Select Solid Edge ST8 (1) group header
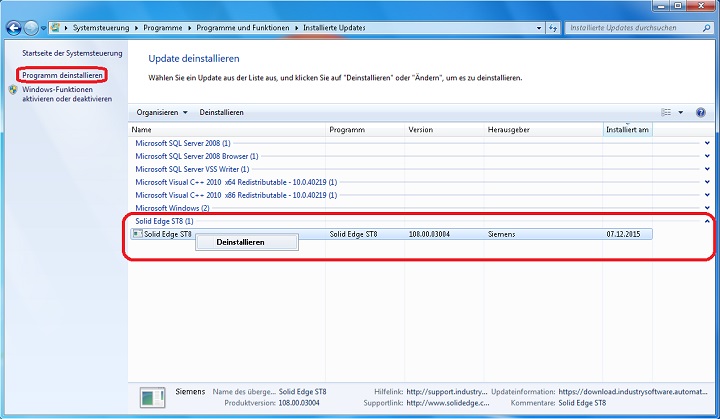Screen dimensions: 720x419 click(x=164, y=221)
